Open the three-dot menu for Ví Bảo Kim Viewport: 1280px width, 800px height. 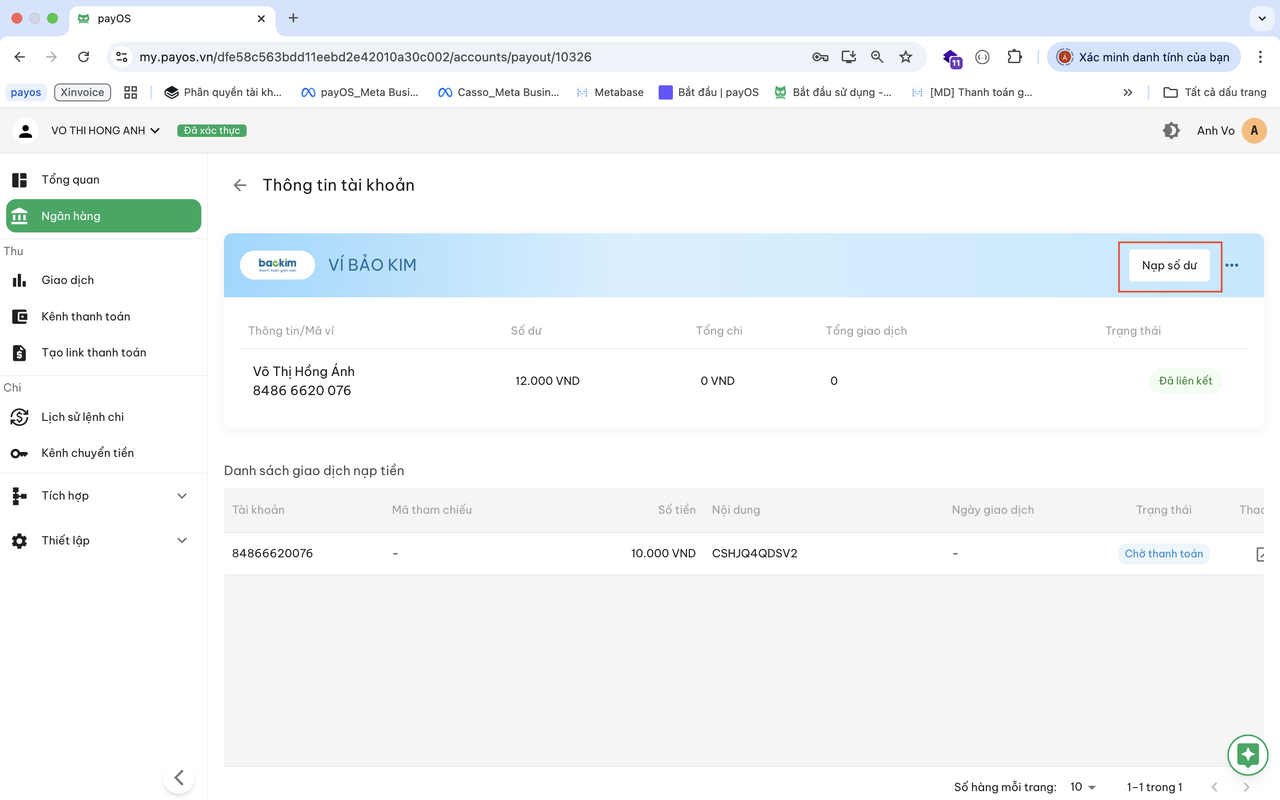tap(1232, 265)
